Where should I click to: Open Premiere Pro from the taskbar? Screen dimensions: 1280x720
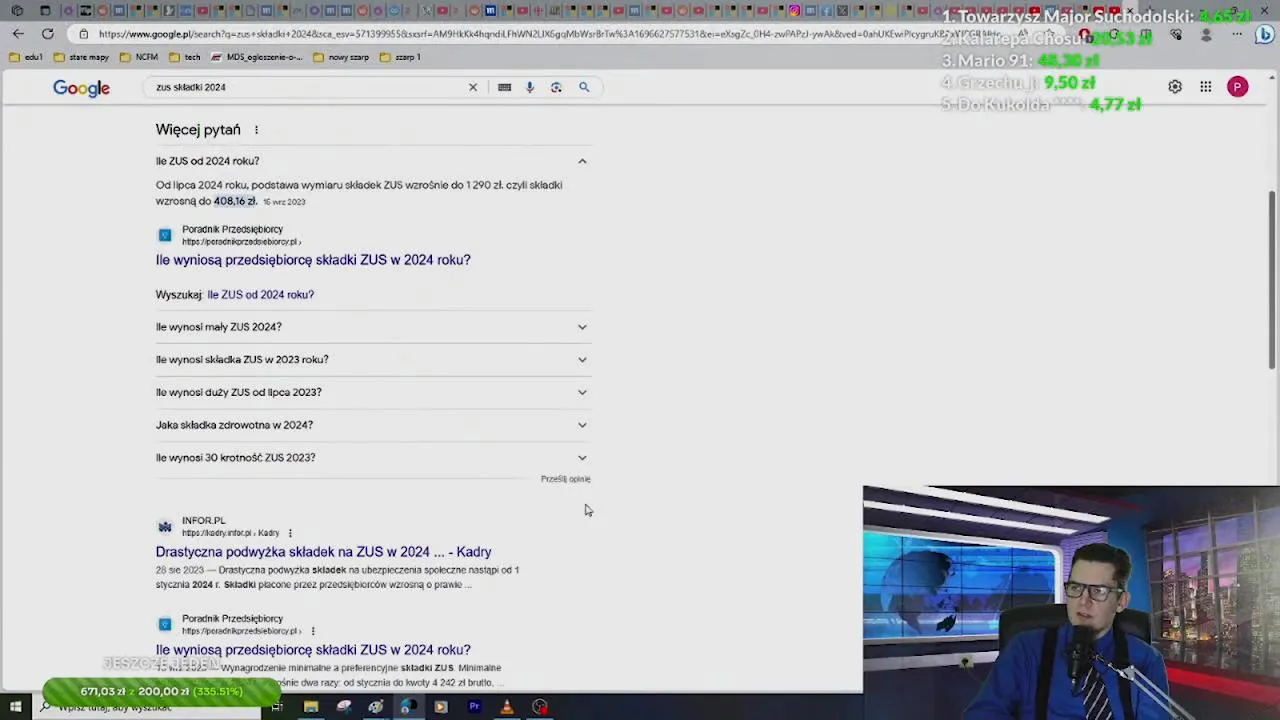point(474,707)
